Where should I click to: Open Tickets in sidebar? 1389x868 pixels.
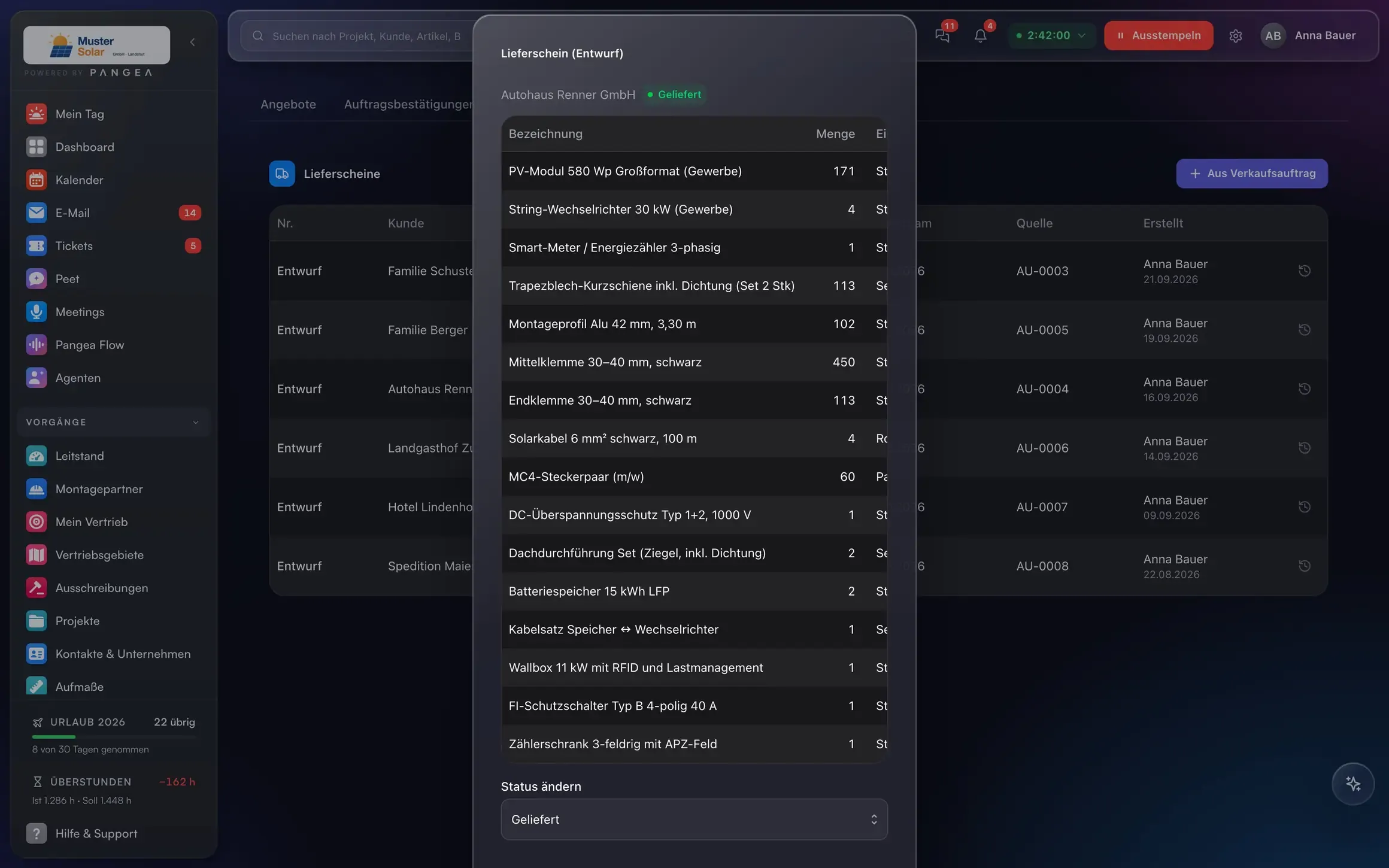tap(113, 245)
